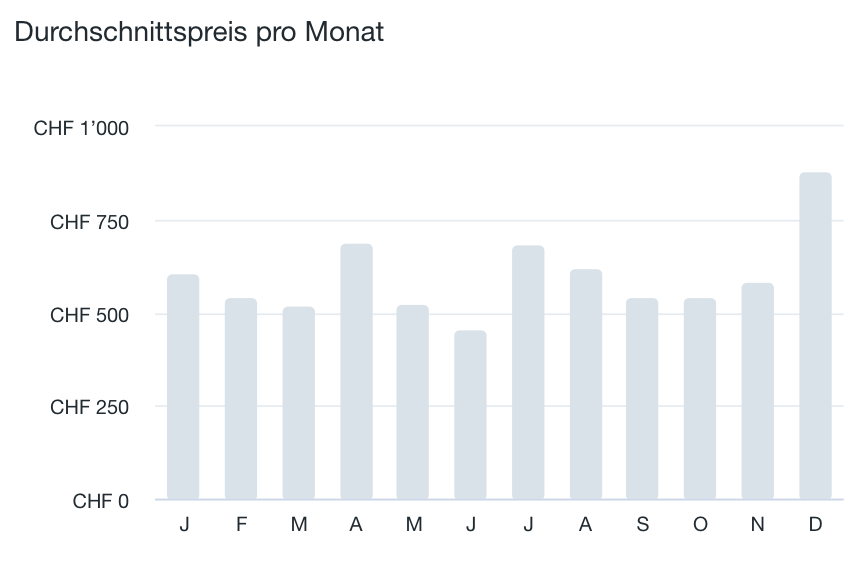Select the June bar, the lowest one

tap(470, 415)
